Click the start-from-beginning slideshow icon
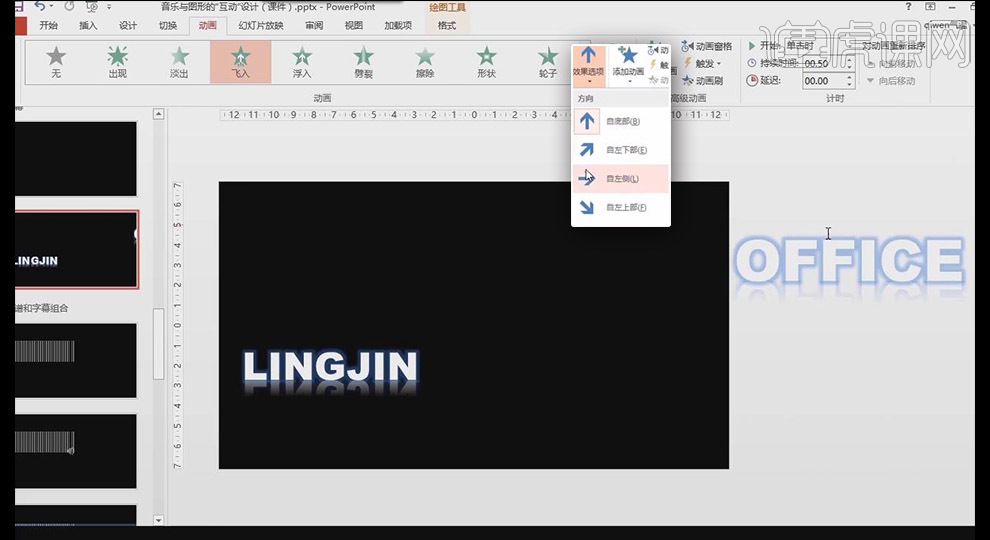990x540 pixels. pos(92,6)
